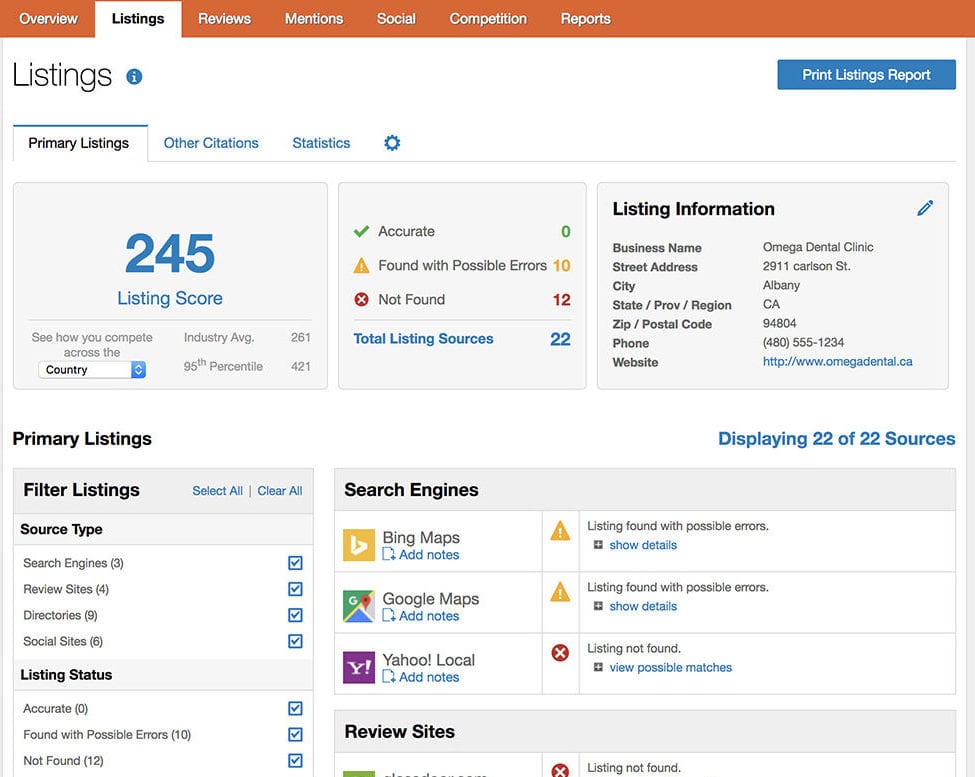Click the warning icon beside Found with Possible Errors
Image resolution: width=975 pixels, height=777 pixels.
361,265
